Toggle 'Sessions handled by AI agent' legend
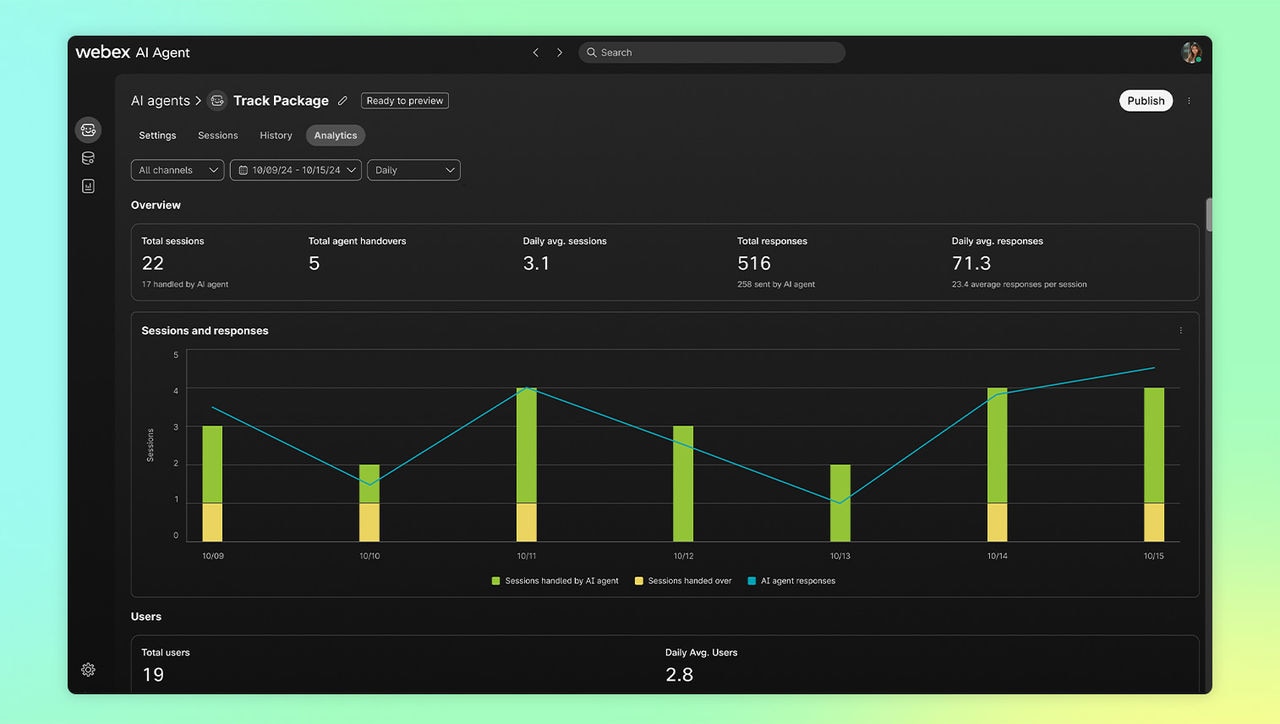The width and height of the screenshot is (1280, 724). (555, 581)
